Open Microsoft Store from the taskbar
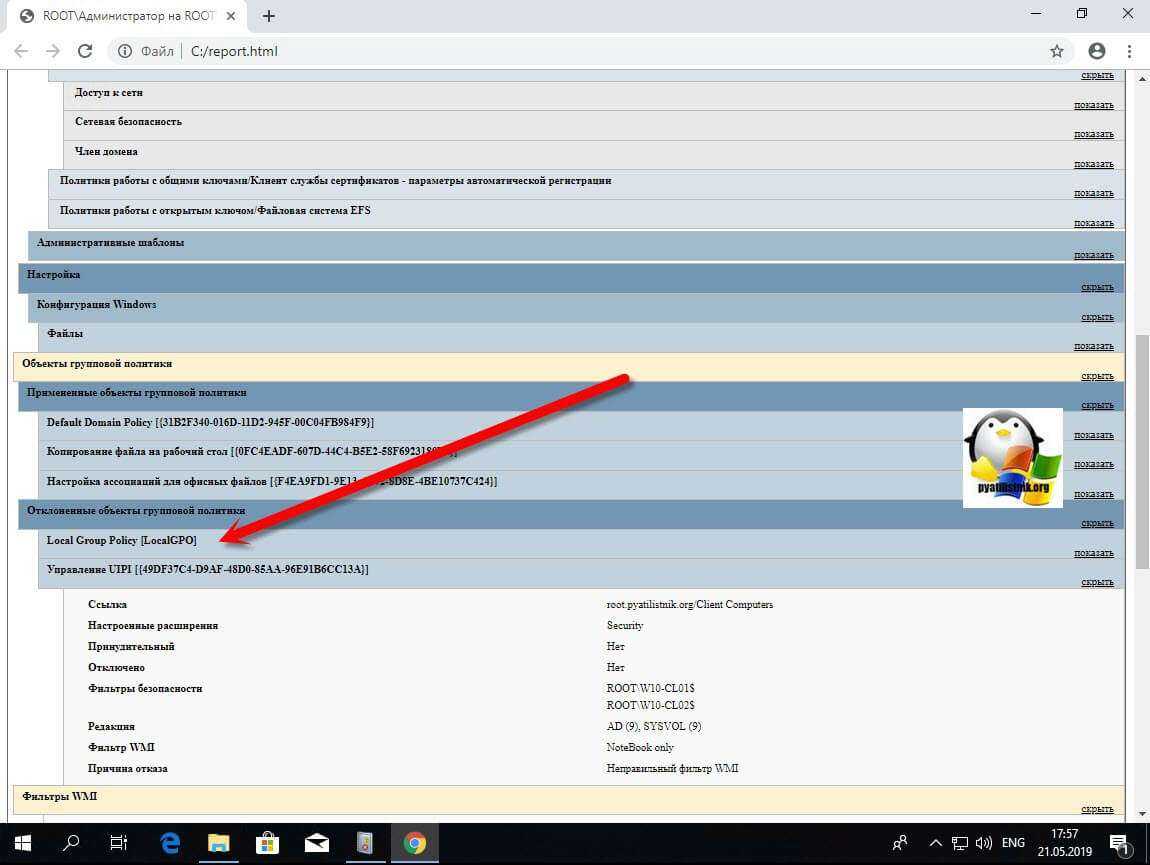 tap(268, 842)
